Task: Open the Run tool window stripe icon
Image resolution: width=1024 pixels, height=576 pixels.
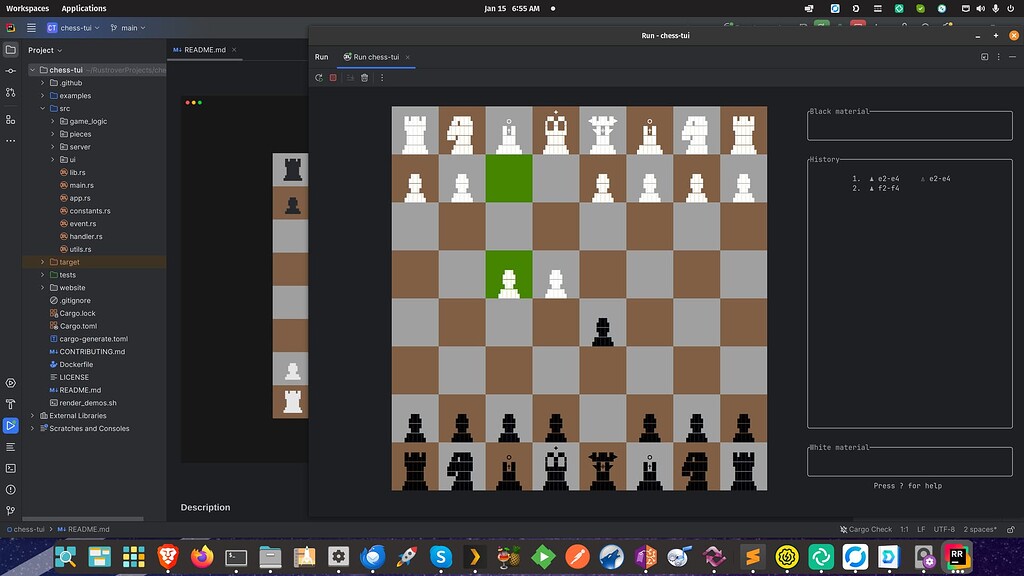Action: pos(11,427)
